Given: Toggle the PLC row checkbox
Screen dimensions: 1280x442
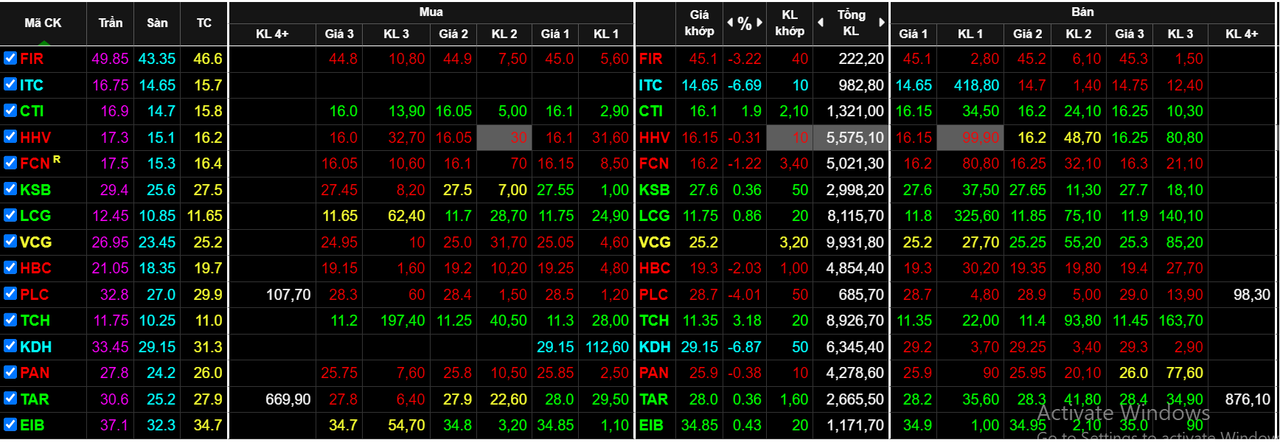Looking at the screenshot, I should click(x=10, y=294).
